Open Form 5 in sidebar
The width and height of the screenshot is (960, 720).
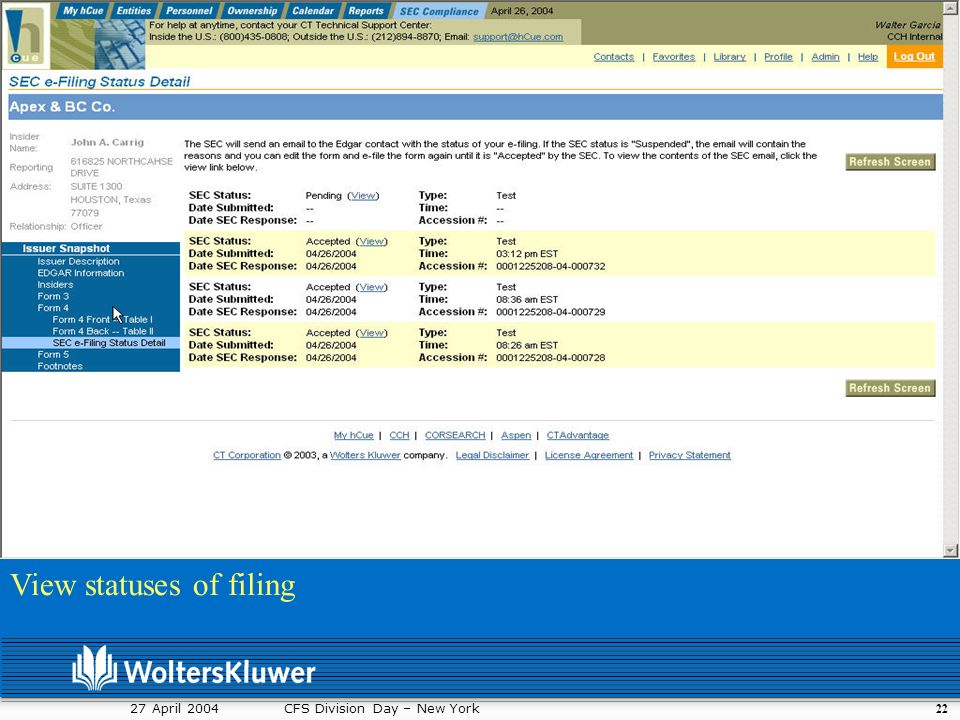(x=53, y=354)
